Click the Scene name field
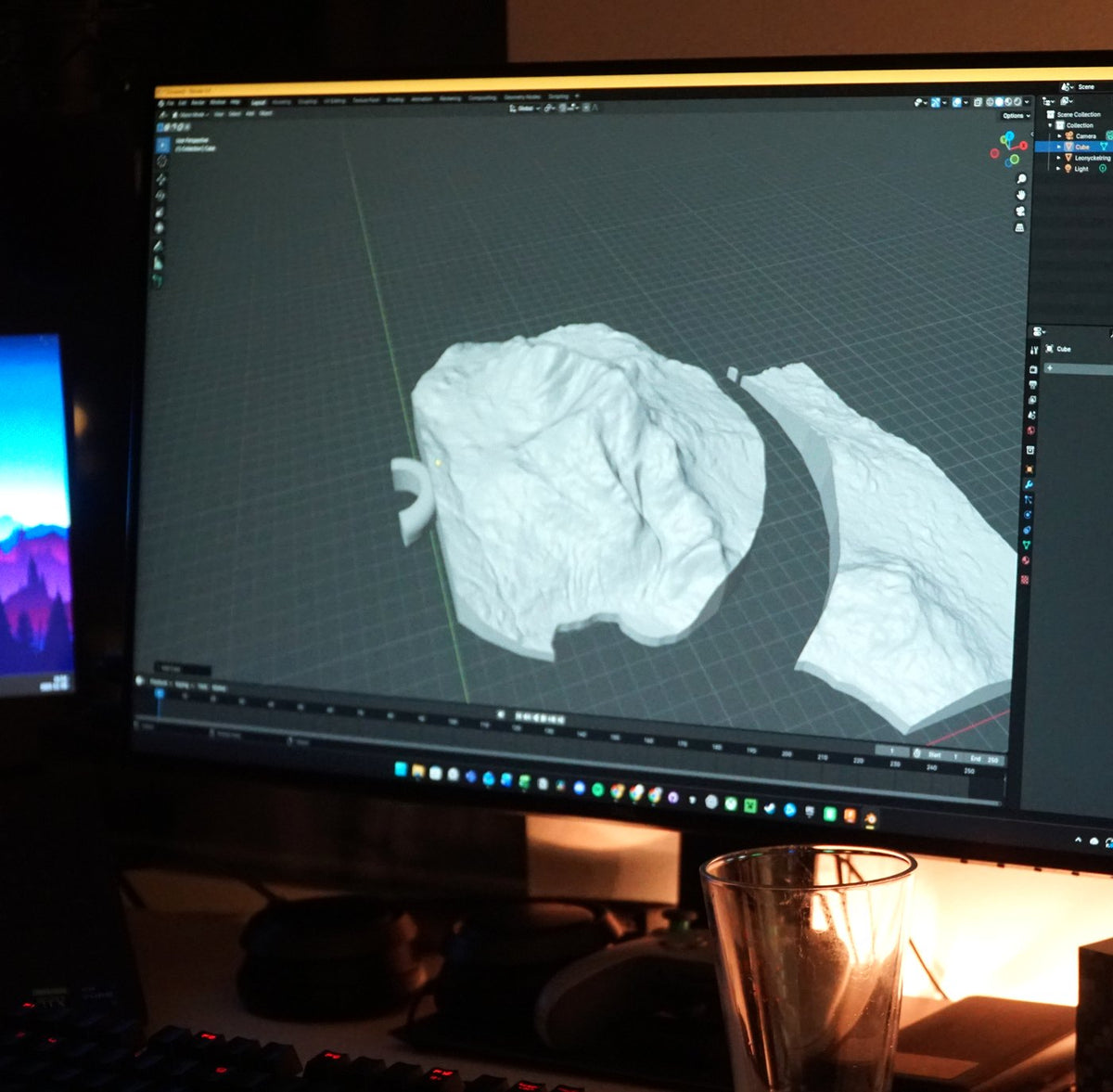The height and width of the screenshot is (1092, 1113). 1086,87
